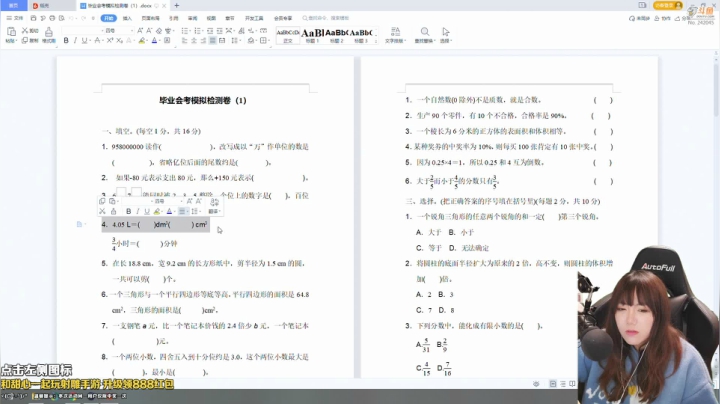
Task: Click the print icon in quick access
Action: pyautogui.click(x=52, y=18)
